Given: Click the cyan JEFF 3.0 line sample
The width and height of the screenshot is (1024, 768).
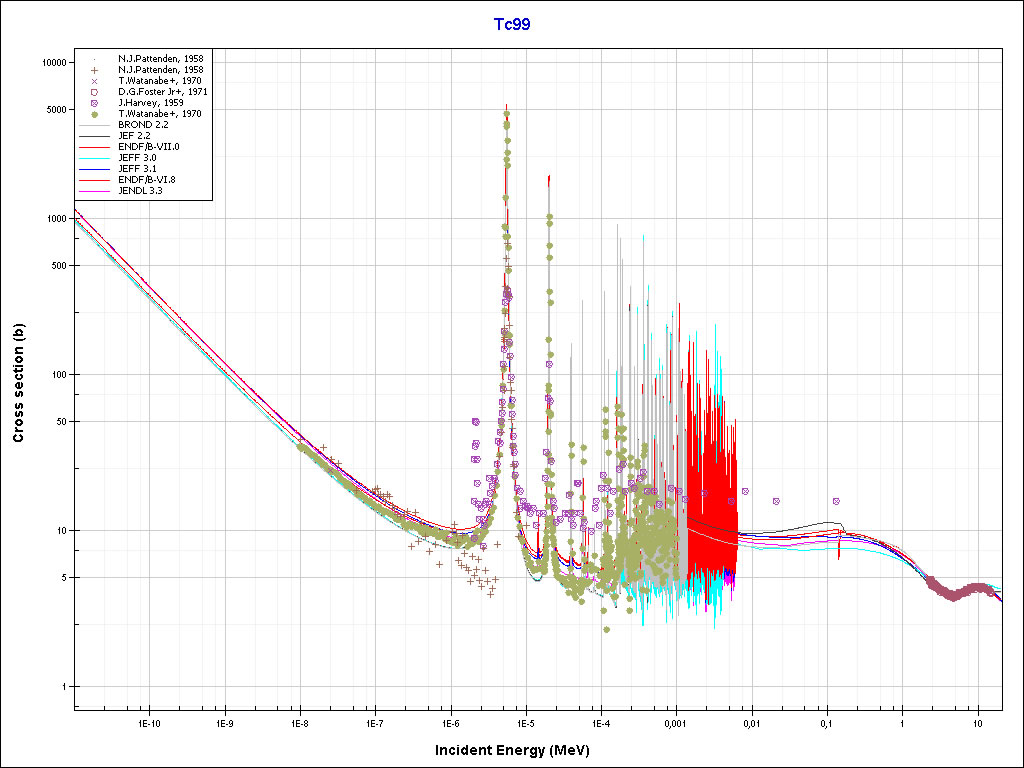Looking at the screenshot, I should [94, 158].
